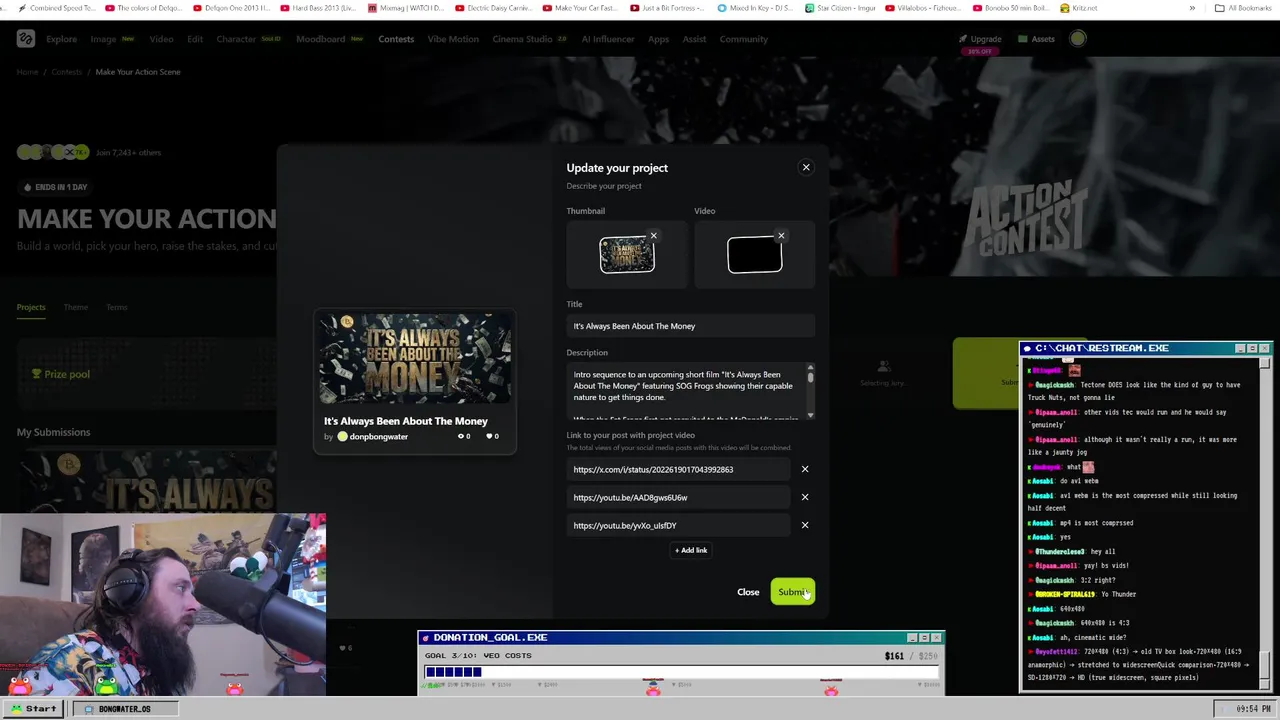
Task: Click the project card preview image
Action: coord(415,358)
